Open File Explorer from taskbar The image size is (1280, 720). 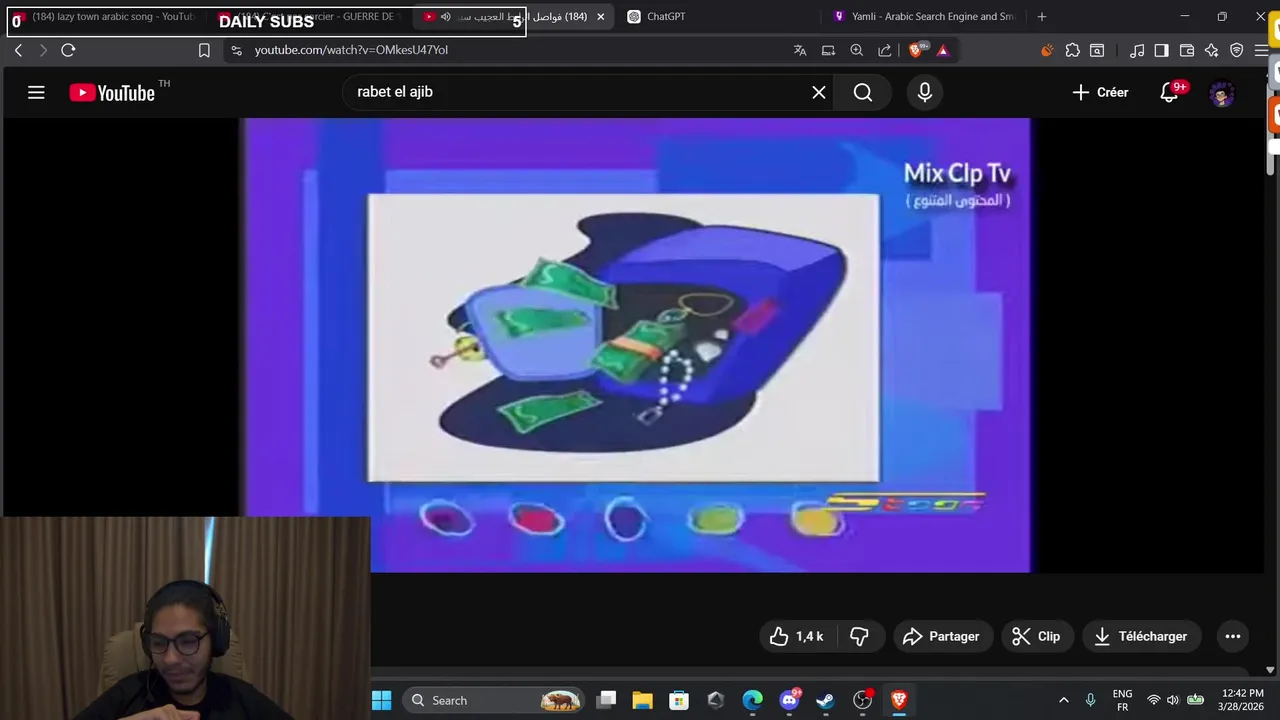click(642, 700)
